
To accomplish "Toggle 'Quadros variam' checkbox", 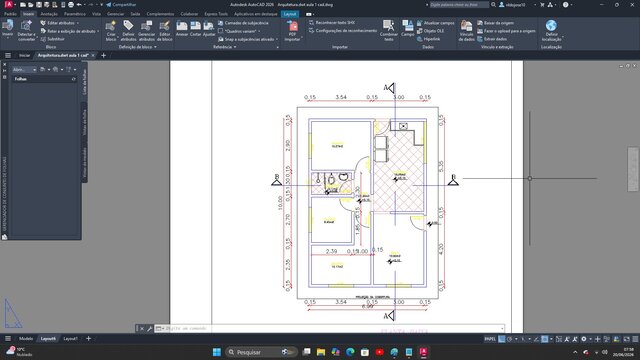I will point(220,31).
